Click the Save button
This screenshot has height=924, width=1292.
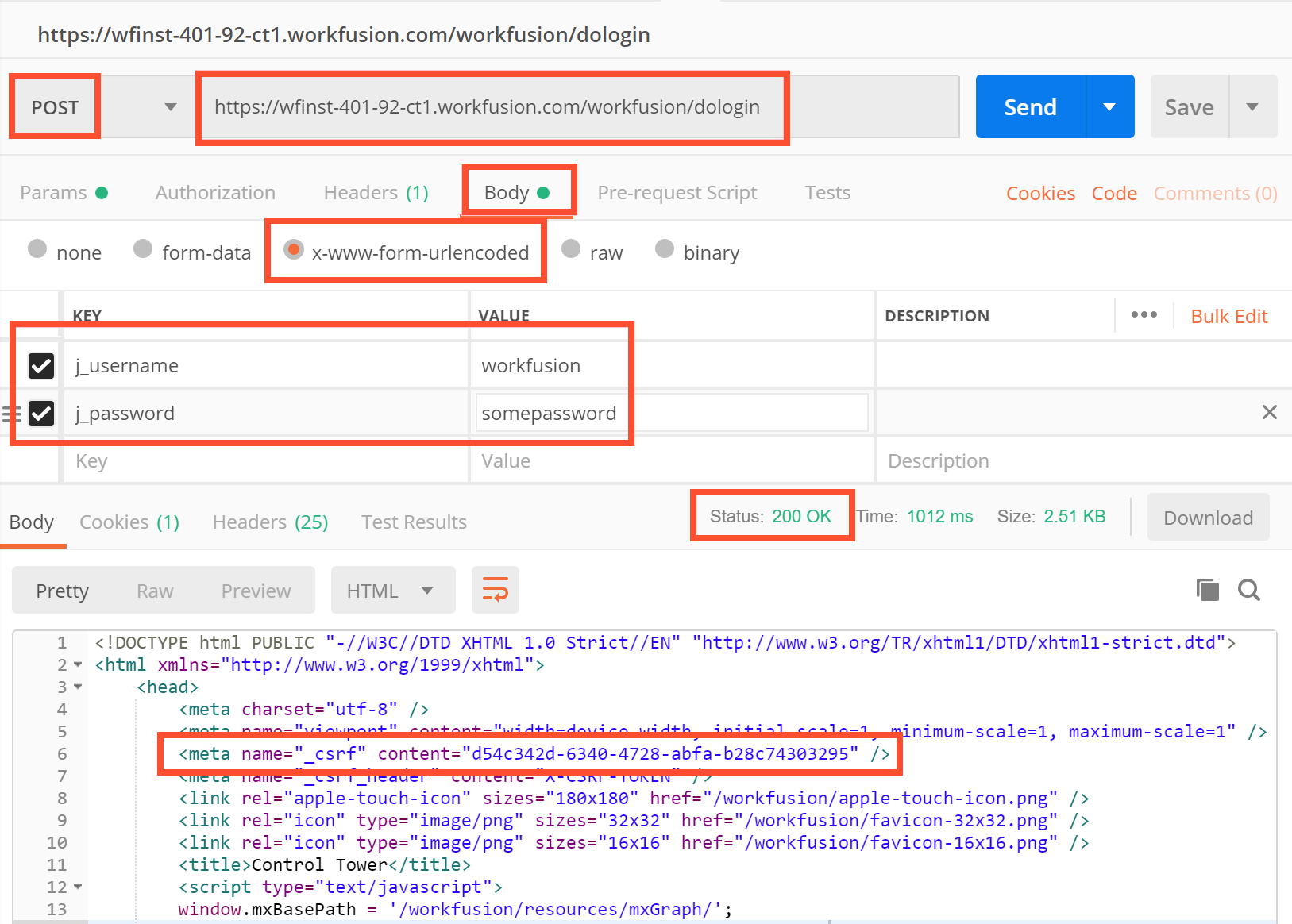1190,106
